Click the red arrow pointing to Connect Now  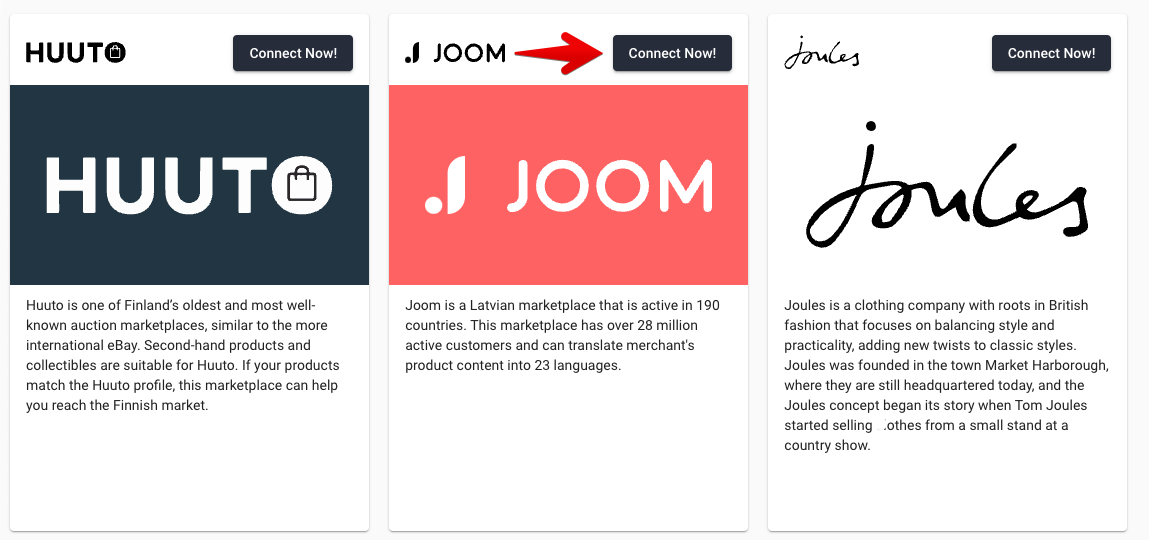pyautogui.click(x=559, y=53)
